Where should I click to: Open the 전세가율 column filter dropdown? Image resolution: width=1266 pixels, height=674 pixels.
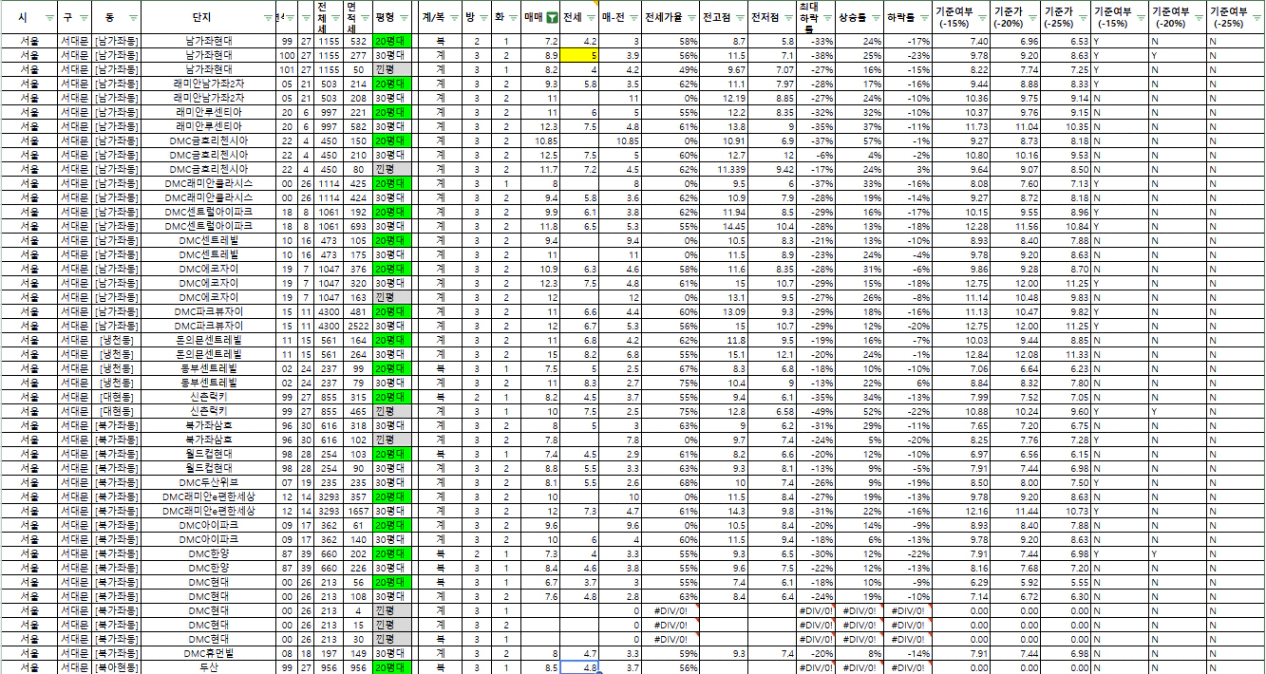(x=690, y=19)
